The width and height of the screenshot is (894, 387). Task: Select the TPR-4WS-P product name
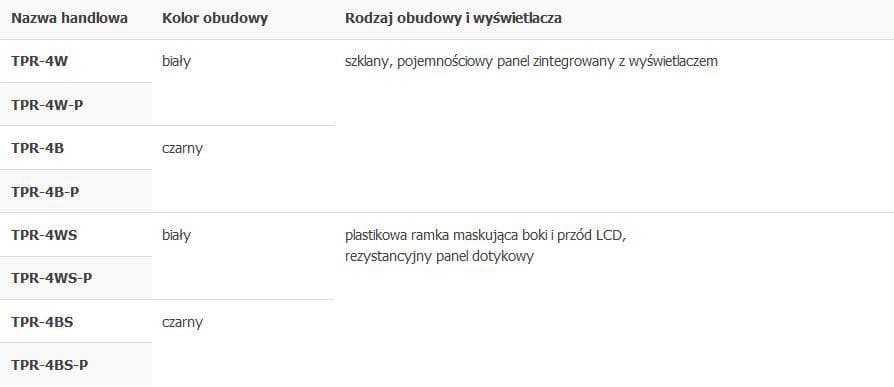pos(52,279)
